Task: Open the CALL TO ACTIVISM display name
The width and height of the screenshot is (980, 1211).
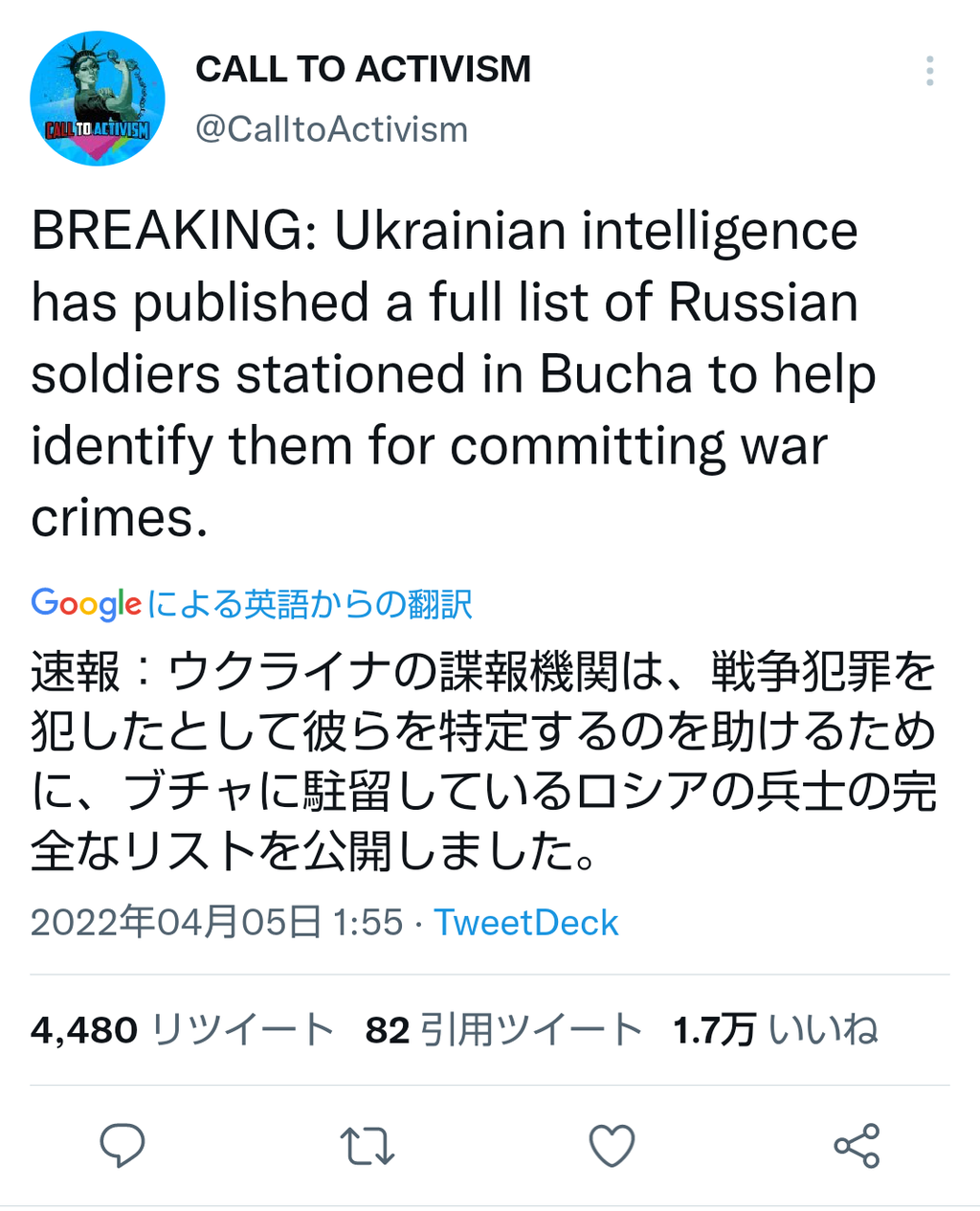Action: (x=363, y=70)
